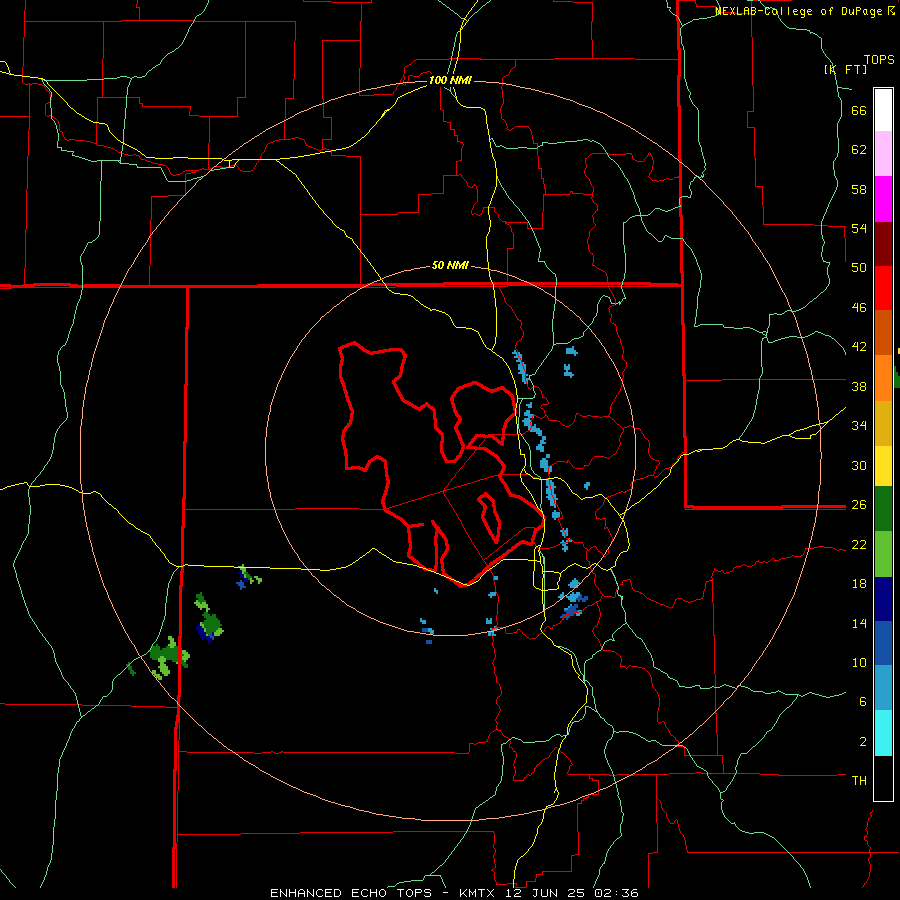Click the dark green swatch above 22

click(883, 509)
